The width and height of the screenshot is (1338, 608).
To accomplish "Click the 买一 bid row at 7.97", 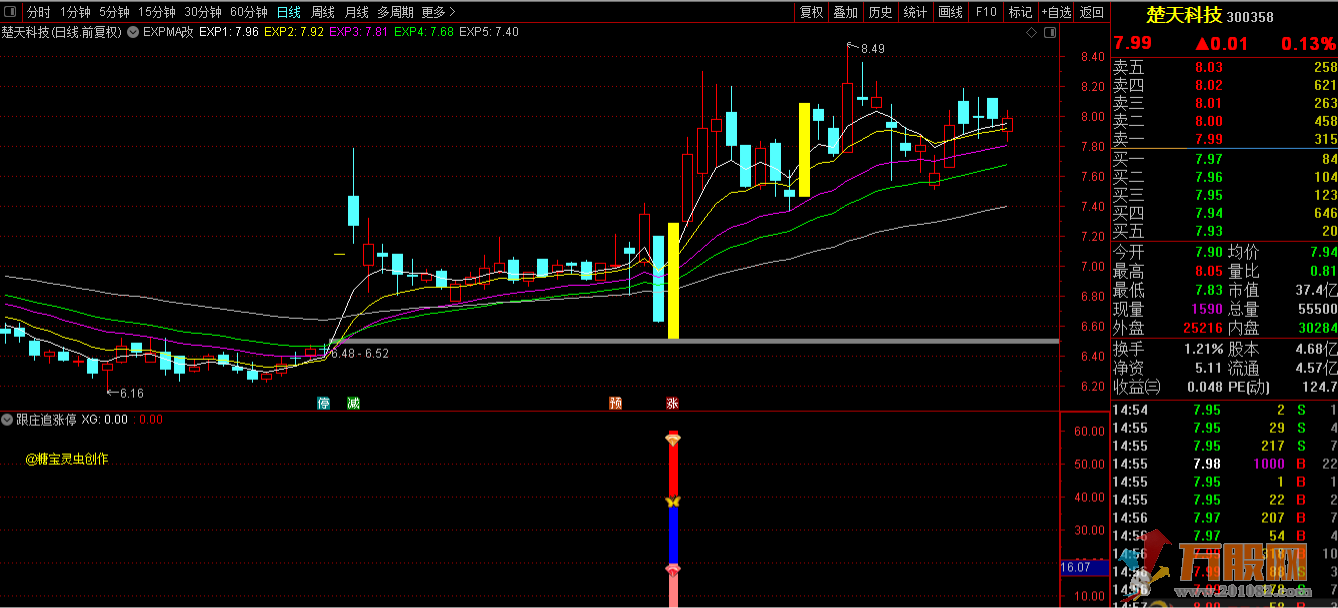I will [1225, 159].
